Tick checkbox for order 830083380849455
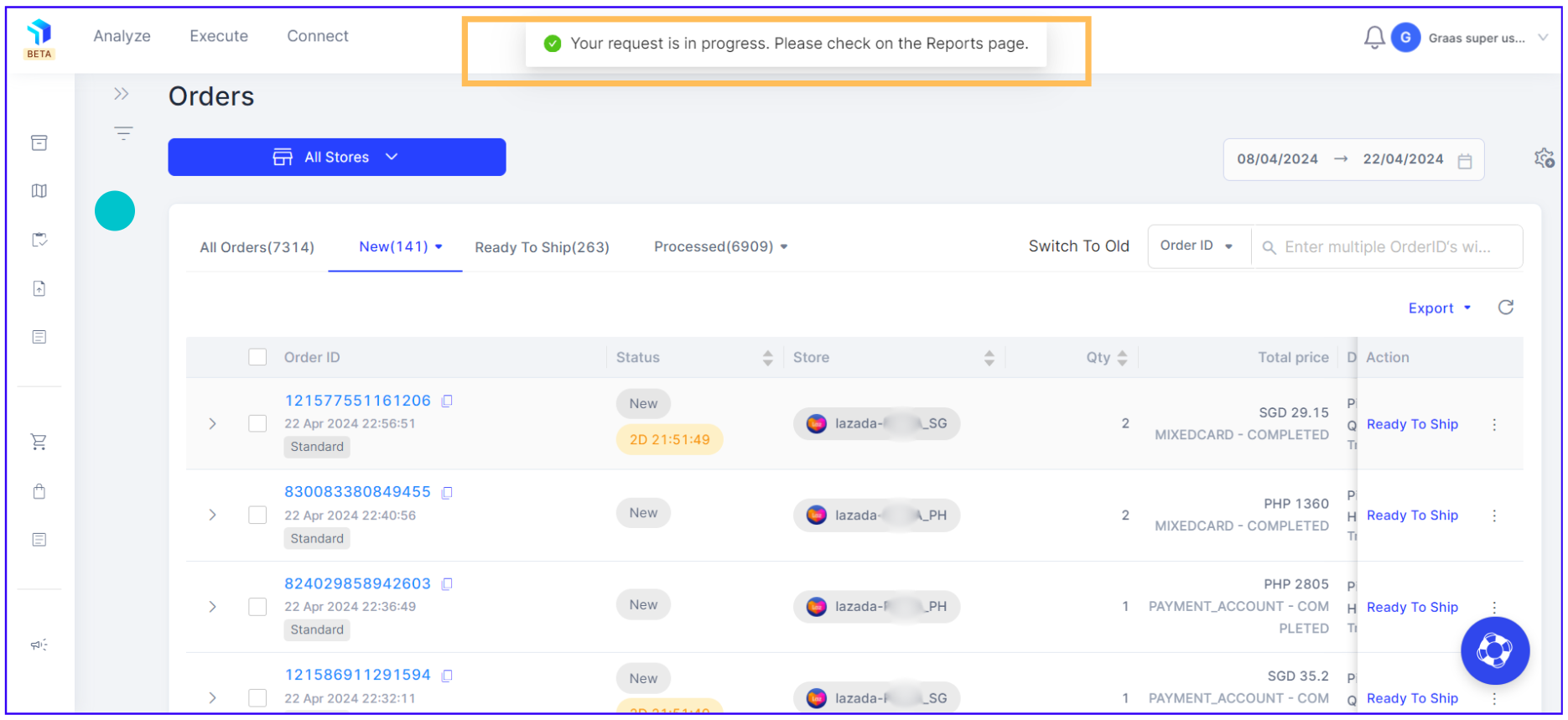The image size is (1568, 720). point(257,515)
